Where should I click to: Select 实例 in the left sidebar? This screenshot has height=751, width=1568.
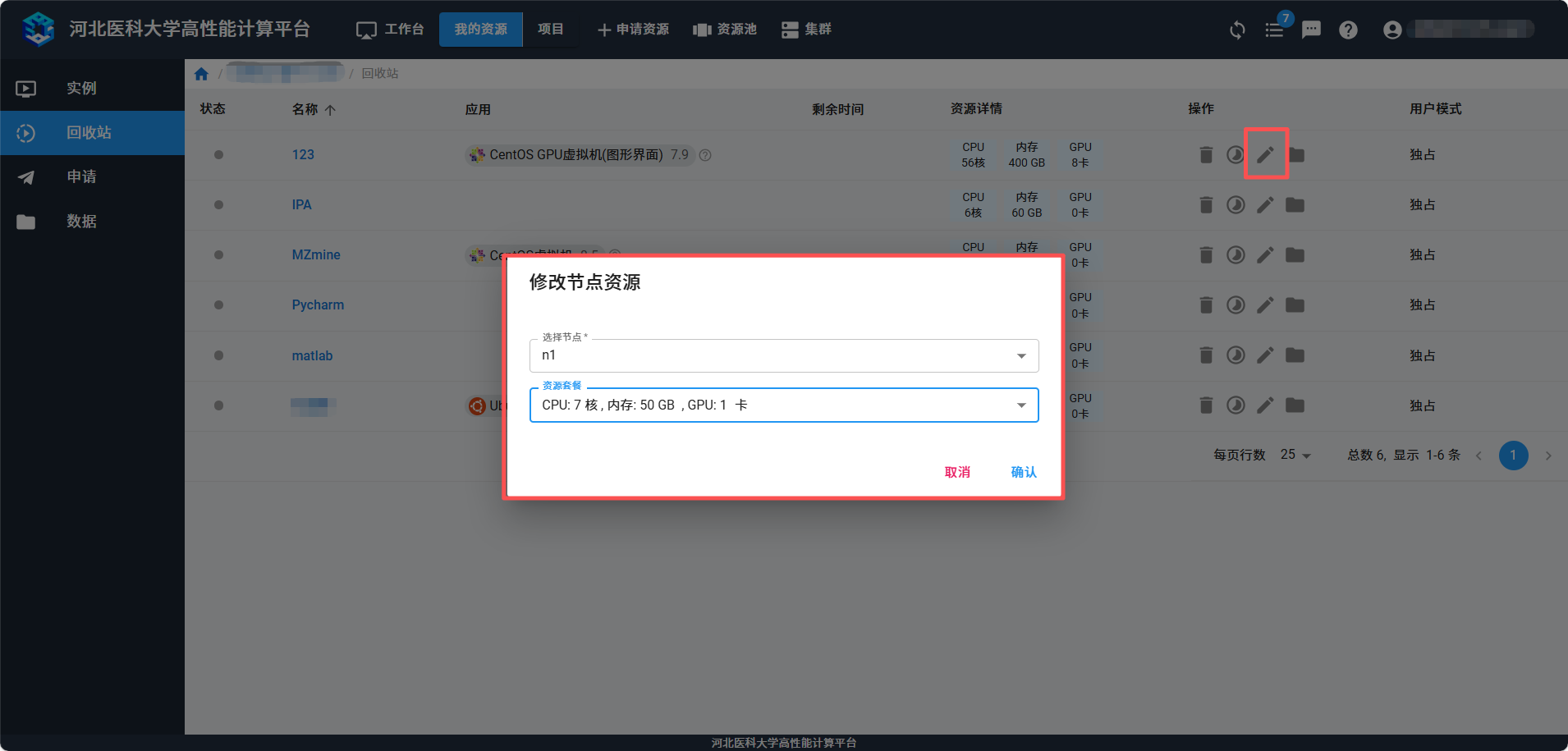click(81, 89)
